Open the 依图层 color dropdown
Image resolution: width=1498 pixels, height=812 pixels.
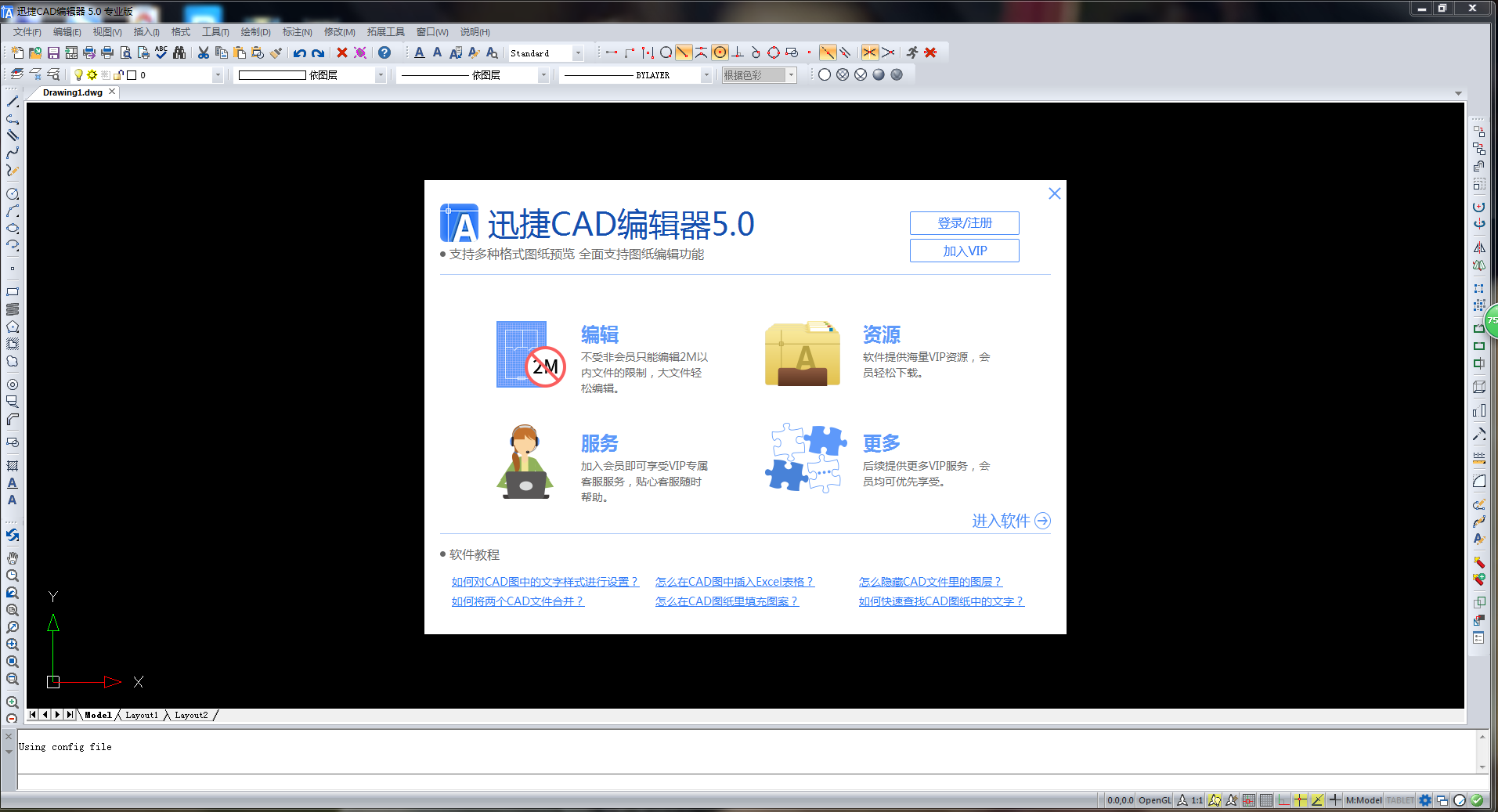pos(381,75)
